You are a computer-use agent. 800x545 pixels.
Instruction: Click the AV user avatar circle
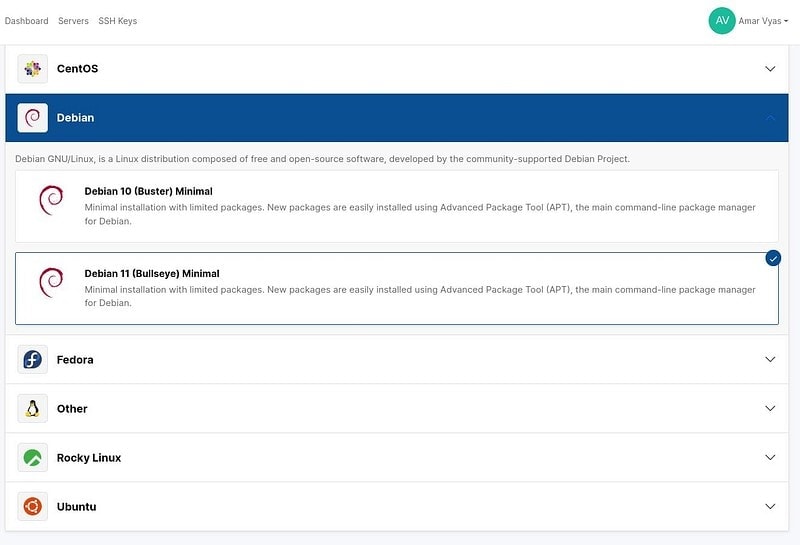pos(722,20)
